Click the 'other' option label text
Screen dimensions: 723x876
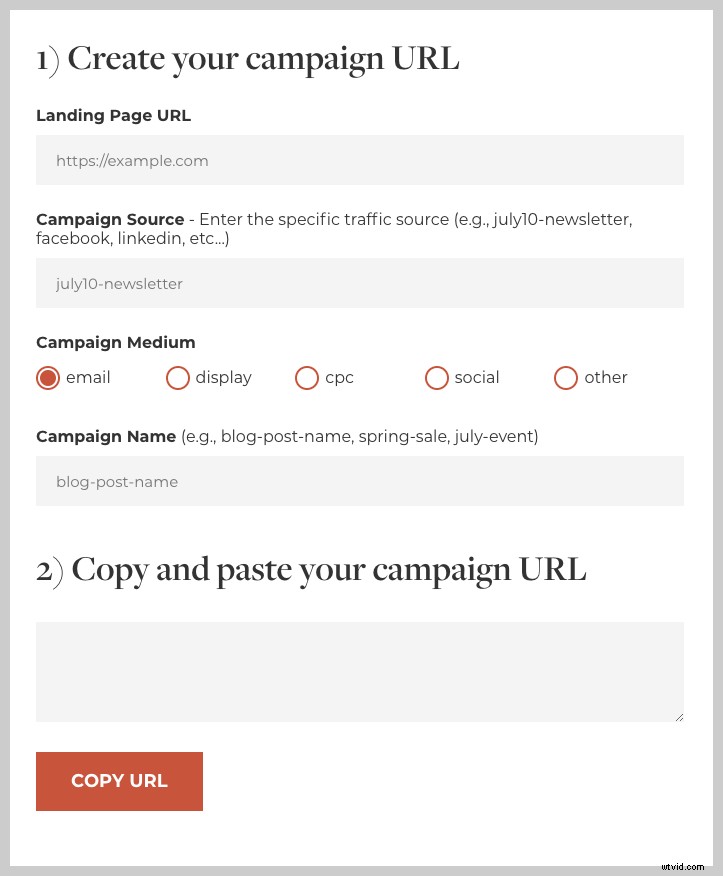pyautogui.click(x=606, y=378)
